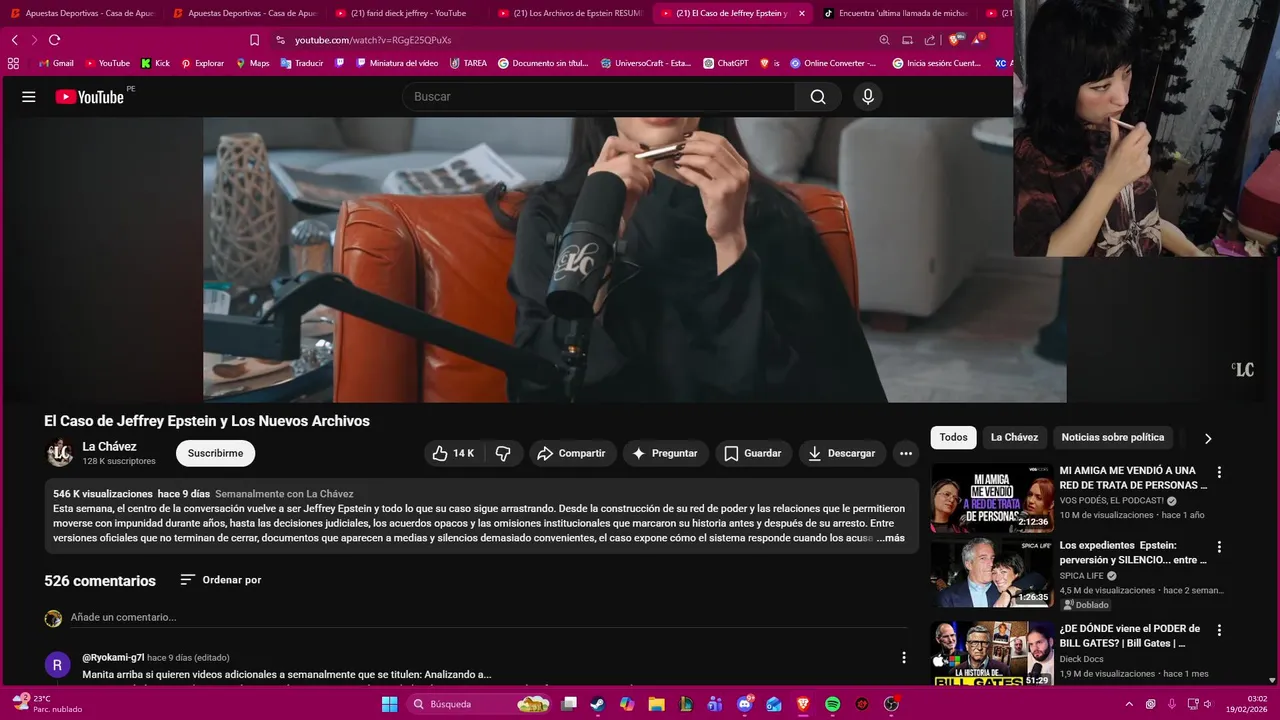The image size is (1280, 720).
Task: Dislike the video with thumbs down
Action: [x=503, y=453]
